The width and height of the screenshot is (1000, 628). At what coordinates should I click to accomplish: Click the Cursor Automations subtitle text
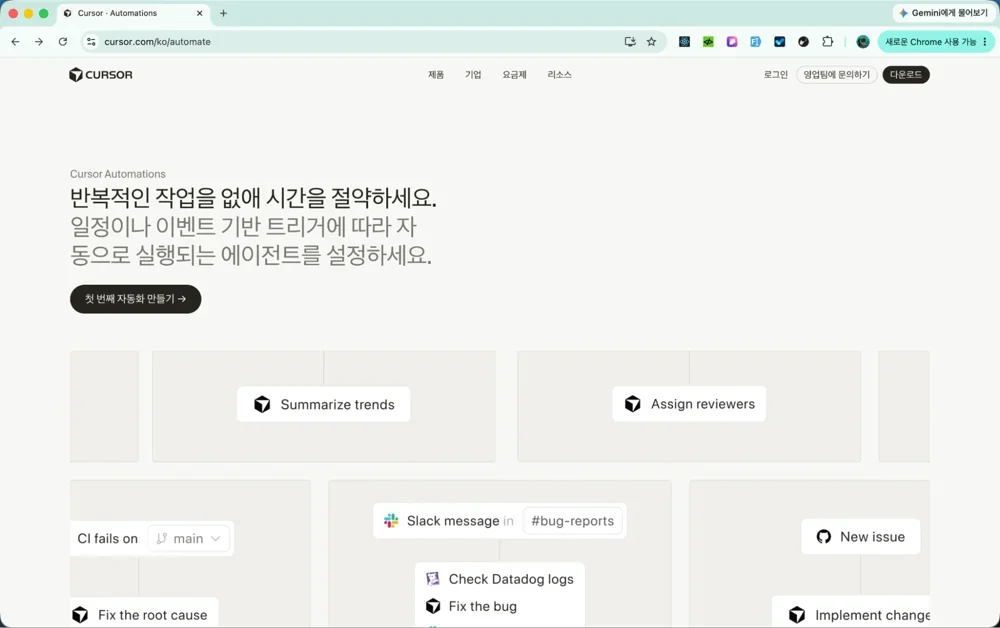(118, 174)
